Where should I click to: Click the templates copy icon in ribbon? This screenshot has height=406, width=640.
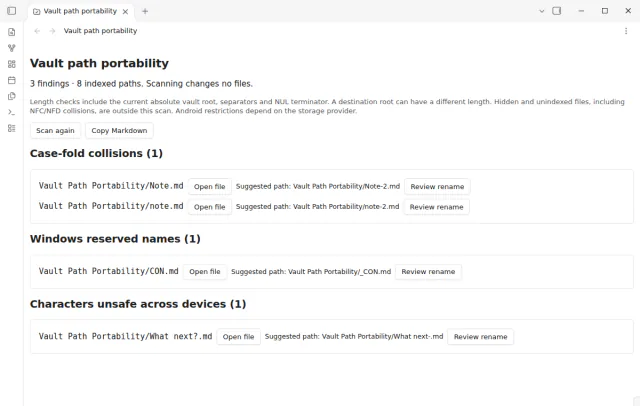[x=11, y=96]
